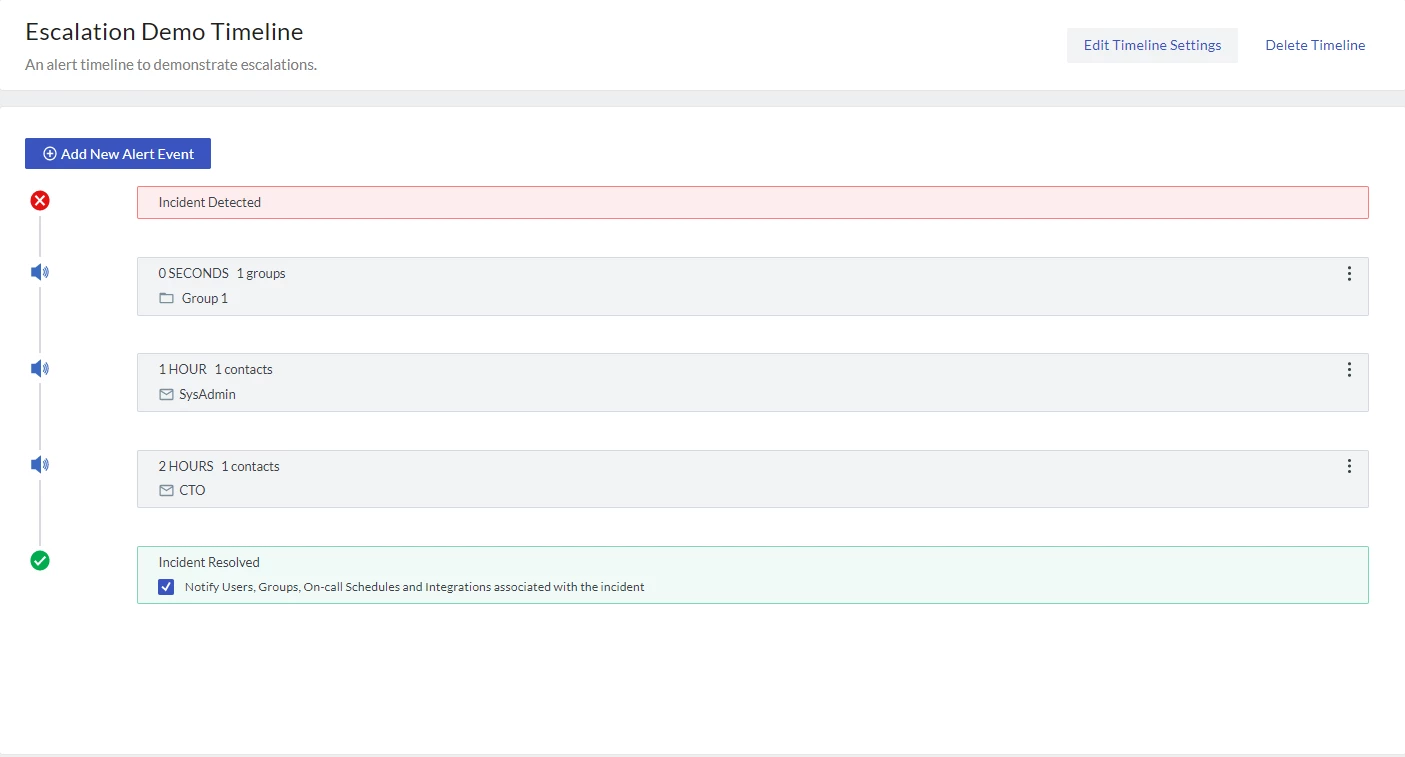1405x757 pixels.
Task: Click the Group 1 label
Action: [205, 298]
